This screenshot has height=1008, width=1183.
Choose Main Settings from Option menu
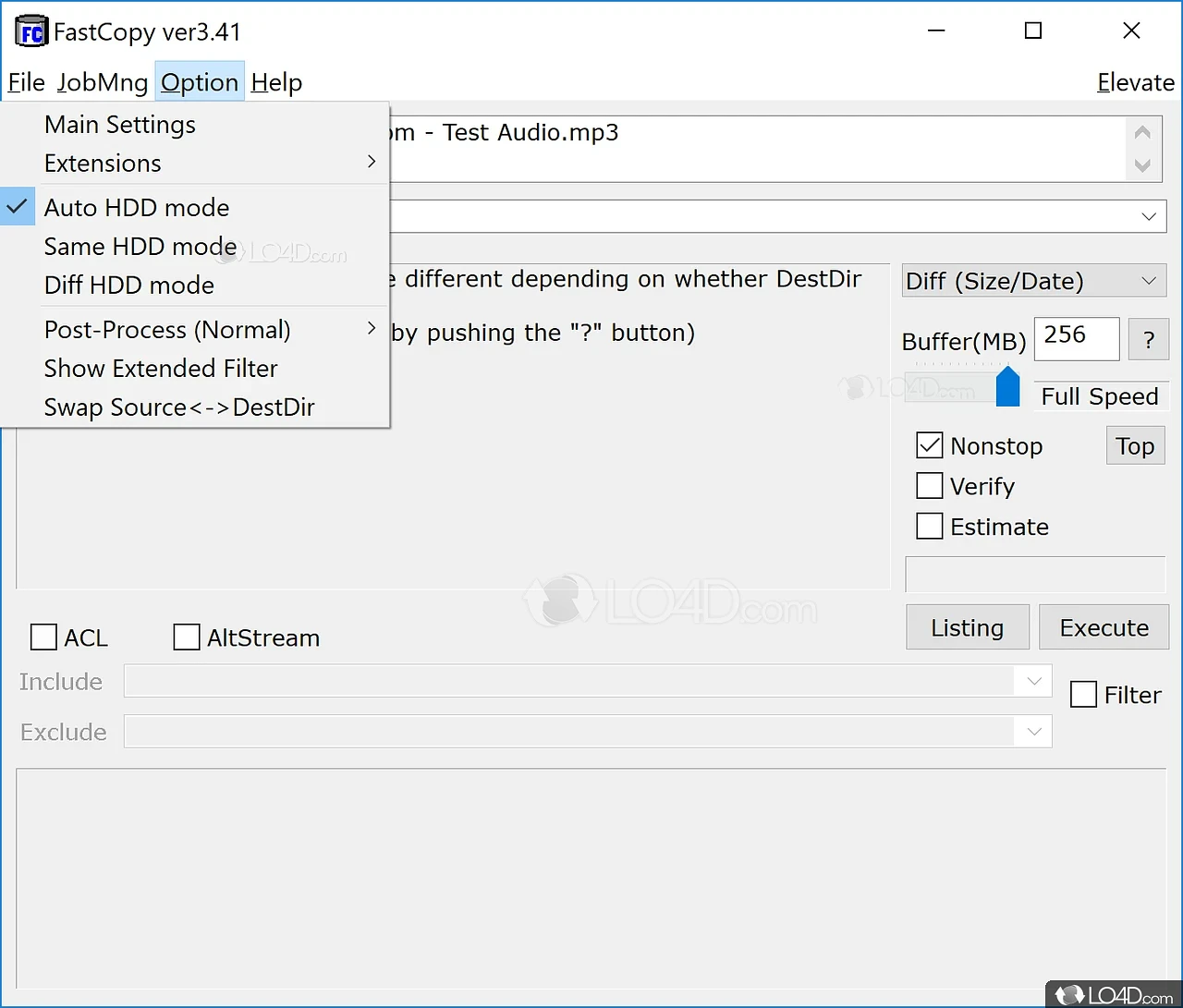tap(120, 125)
